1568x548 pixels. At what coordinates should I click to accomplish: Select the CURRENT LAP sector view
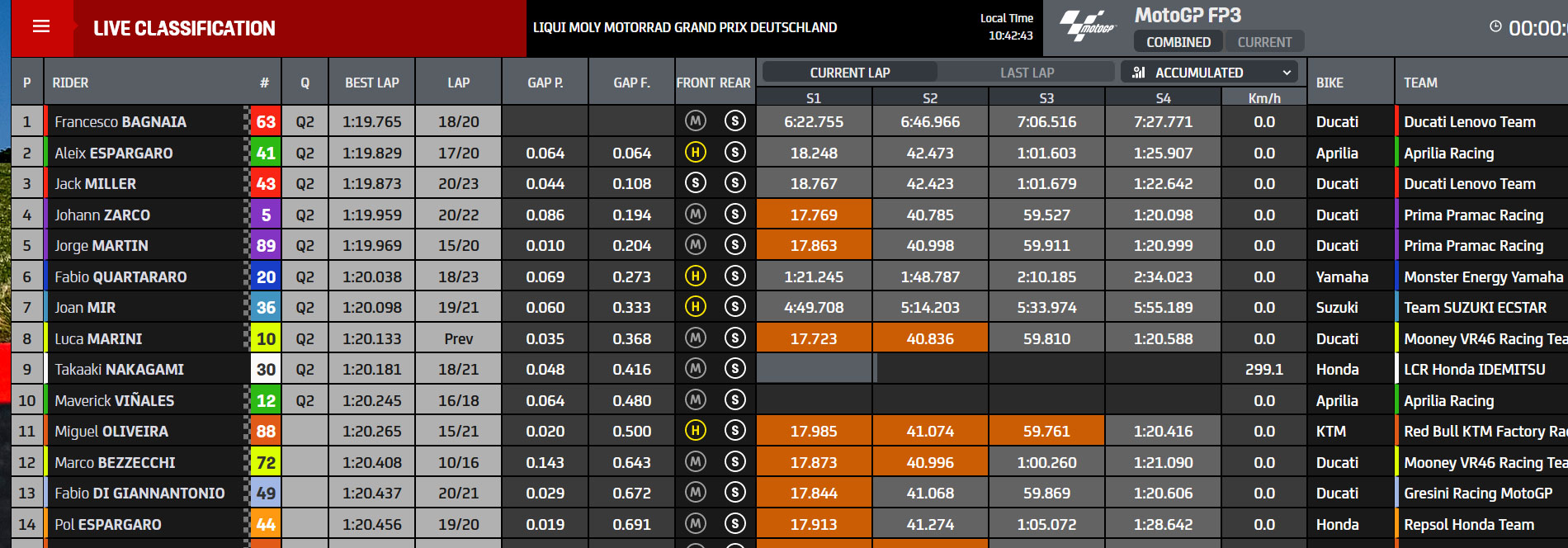pos(850,73)
